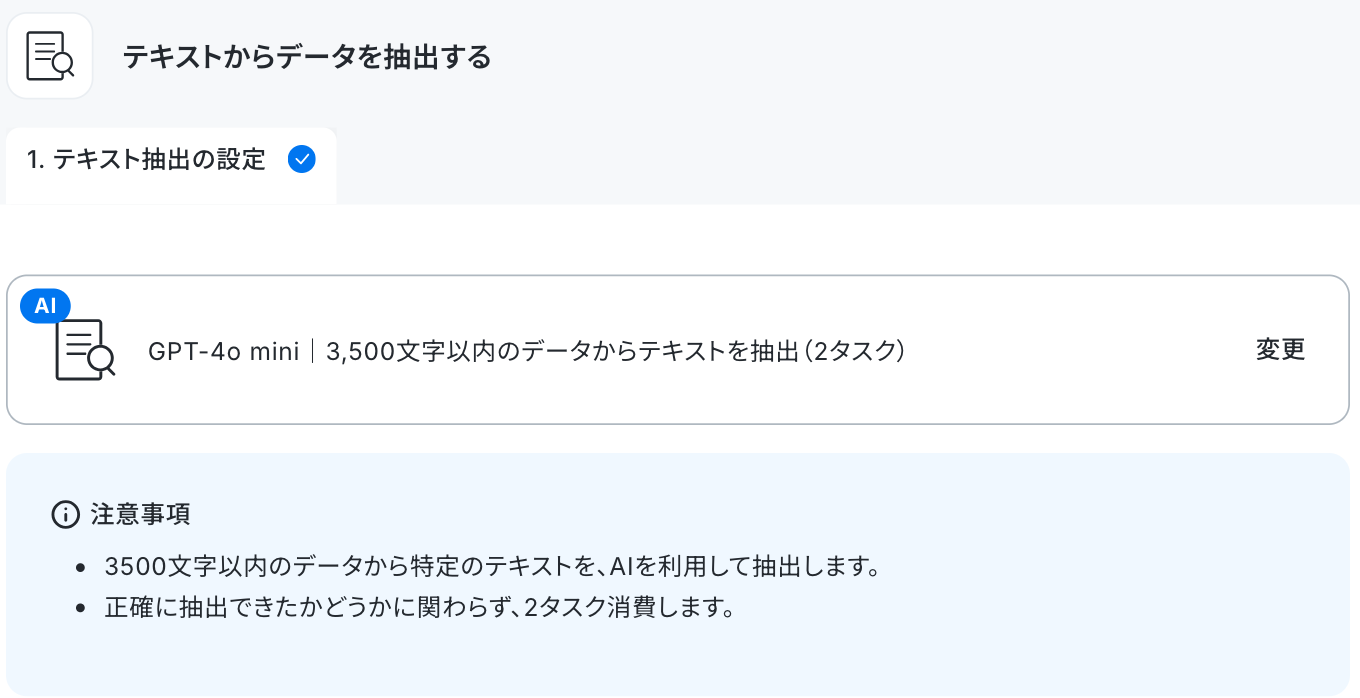Click the note about 2タスク消費します
1360x698 pixels.
[x=420, y=607]
